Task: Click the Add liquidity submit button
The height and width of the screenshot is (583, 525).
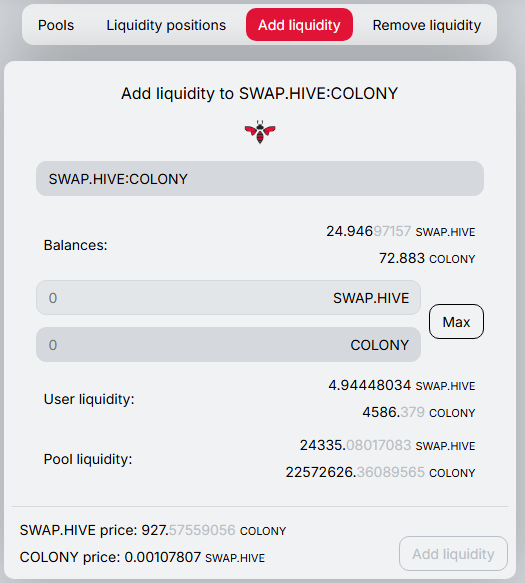Action: [x=453, y=554]
